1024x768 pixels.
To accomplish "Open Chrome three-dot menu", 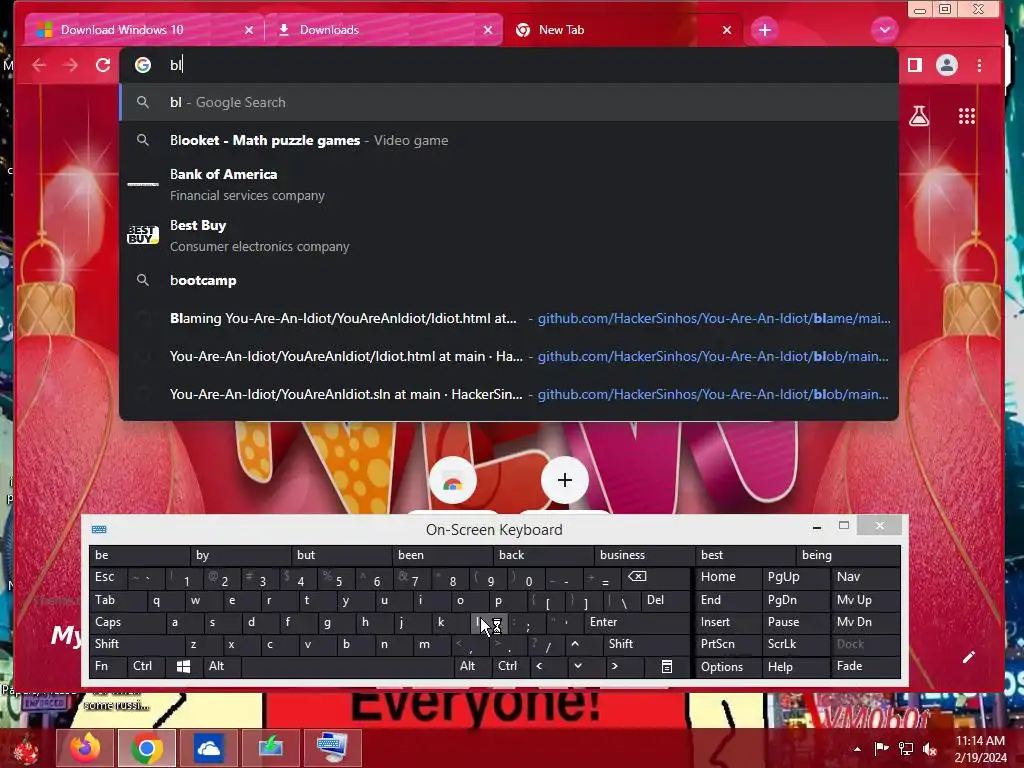I will pos(979,65).
